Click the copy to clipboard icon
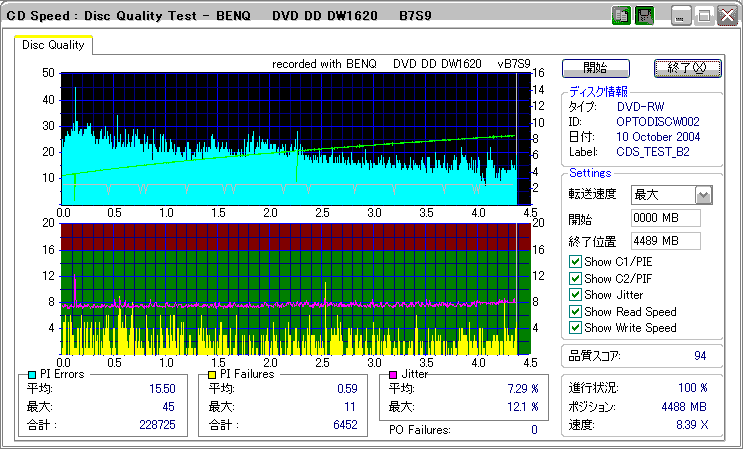The width and height of the screenshot is (743, 449). [621, 16]
